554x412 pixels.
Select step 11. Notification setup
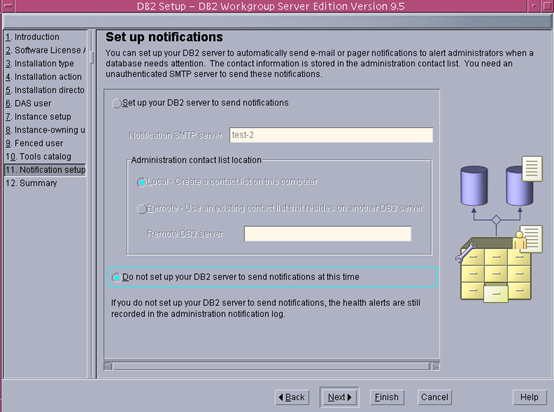pyautogui.click(x=45, y=170)
